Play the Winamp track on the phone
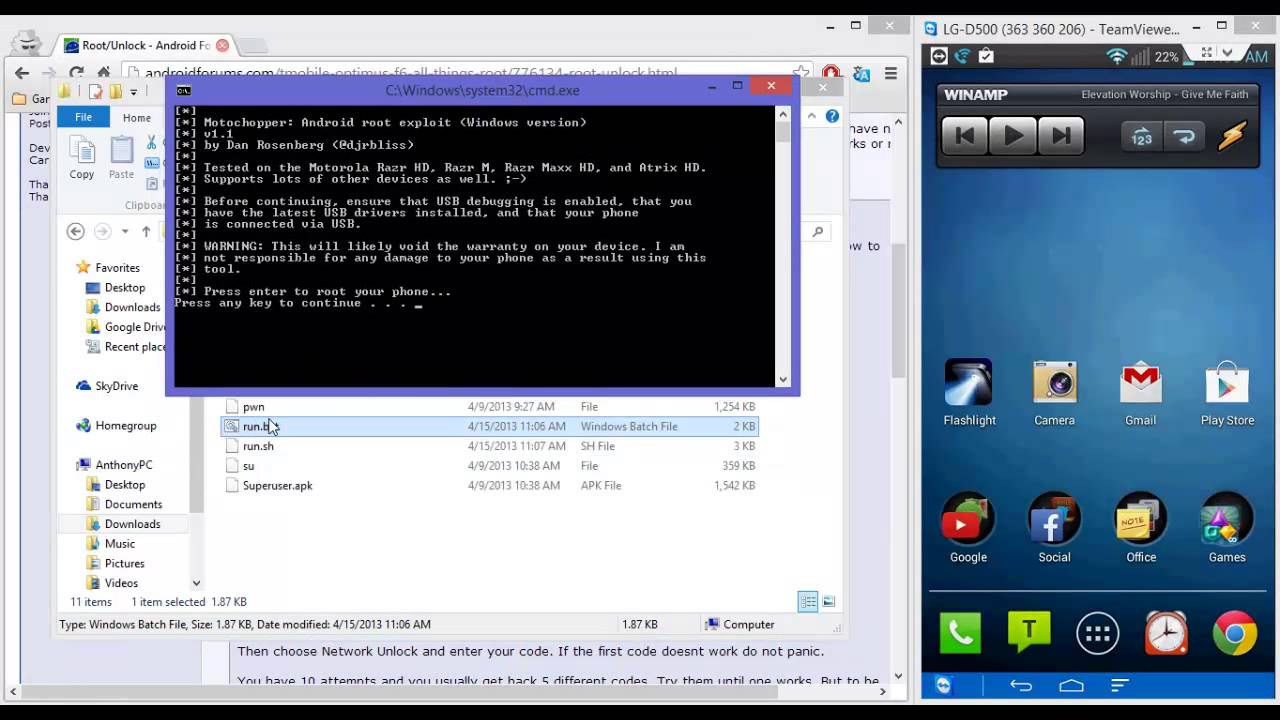Screen dimensions: 1280x720 point(1013,136)
